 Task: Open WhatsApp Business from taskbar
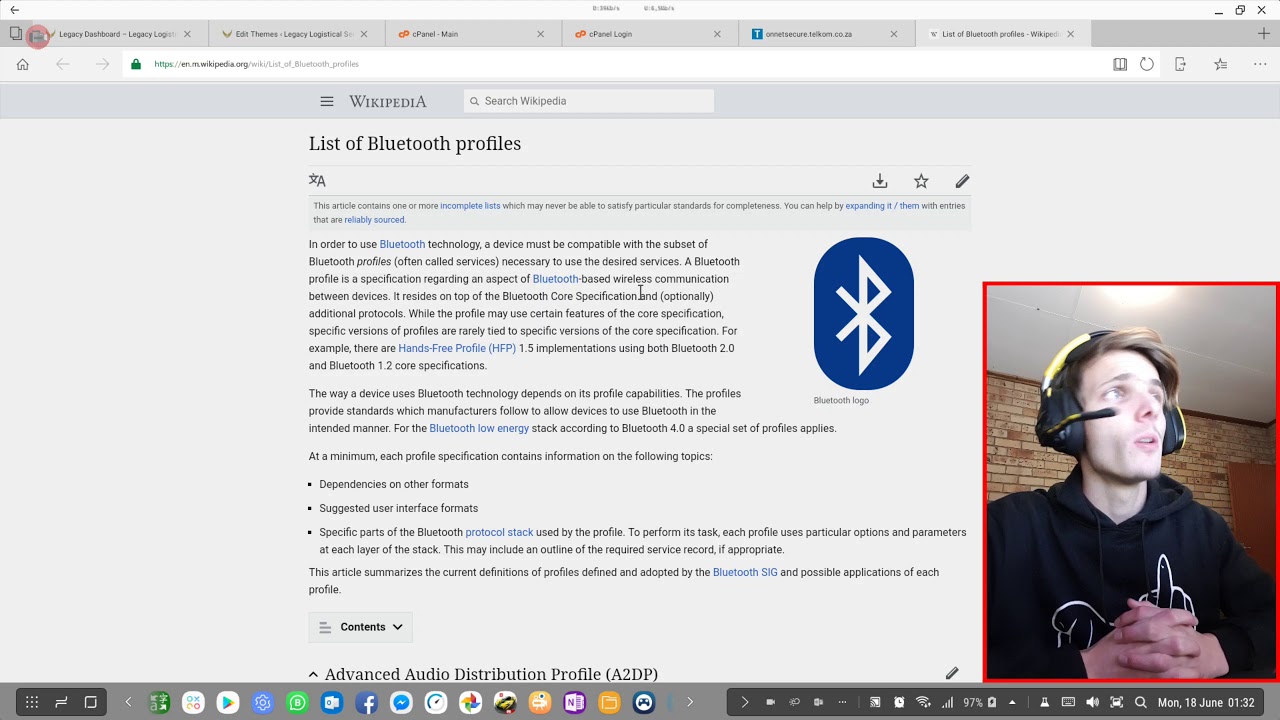297,703
